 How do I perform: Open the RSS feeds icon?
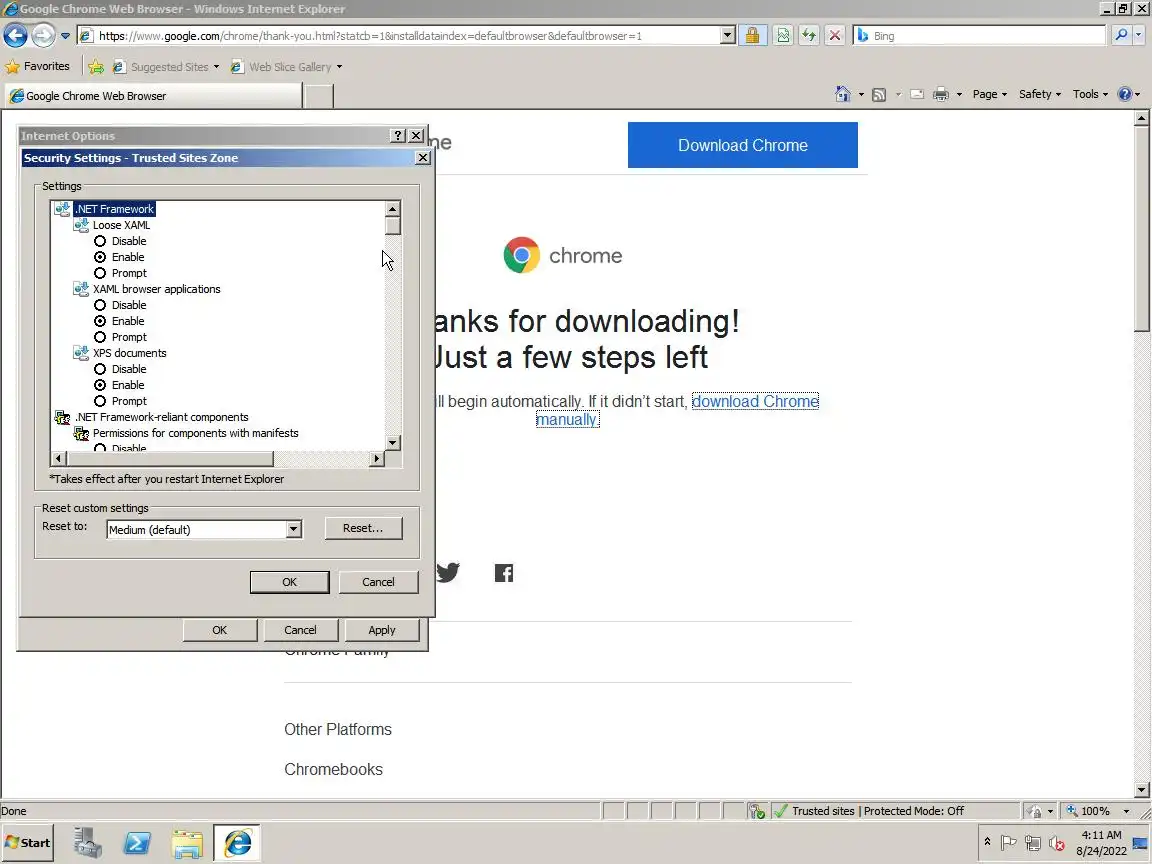pyautogui.click(x=879, y=94)
